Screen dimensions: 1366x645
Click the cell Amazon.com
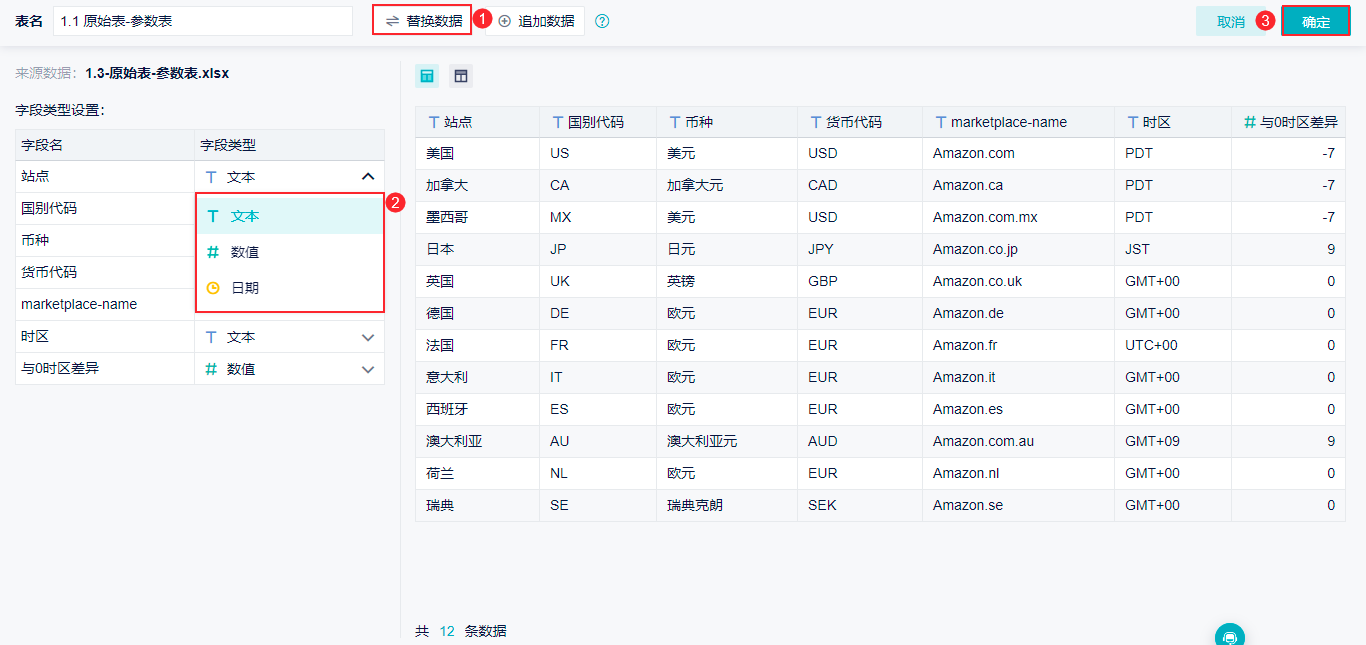(1018, 153)
